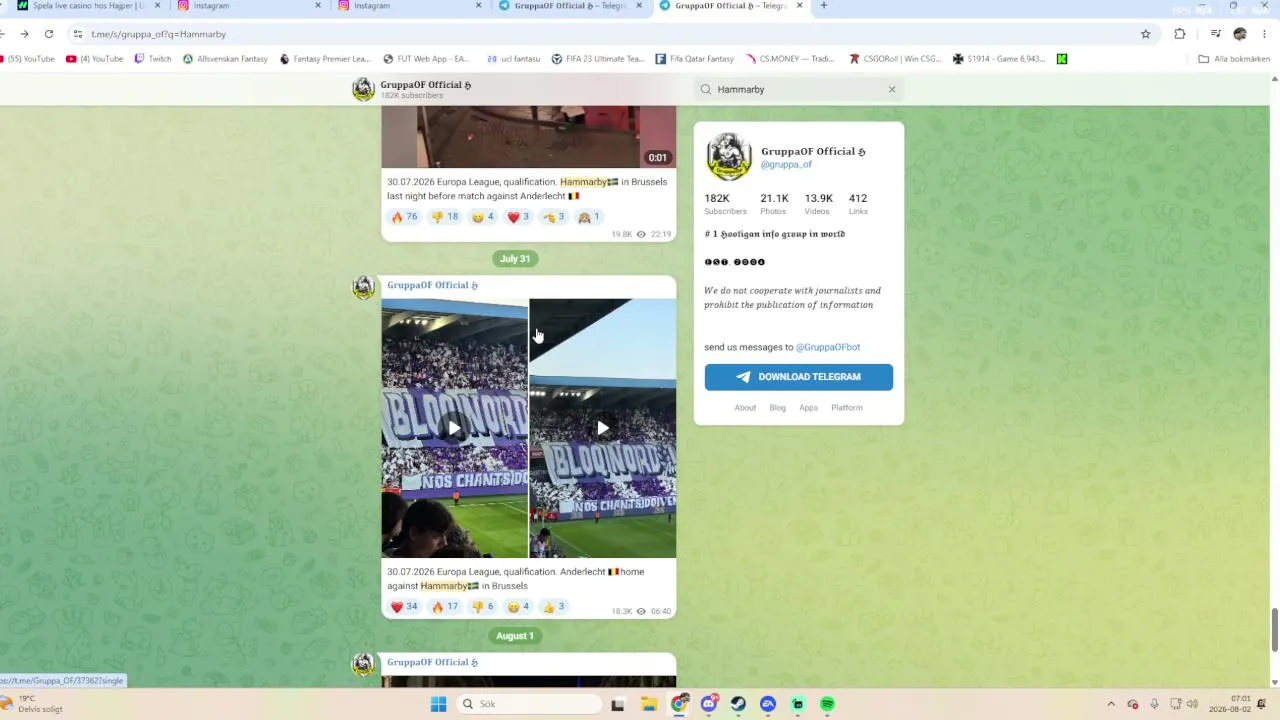Click the heart reaction with 34

(x=404, y=606)
